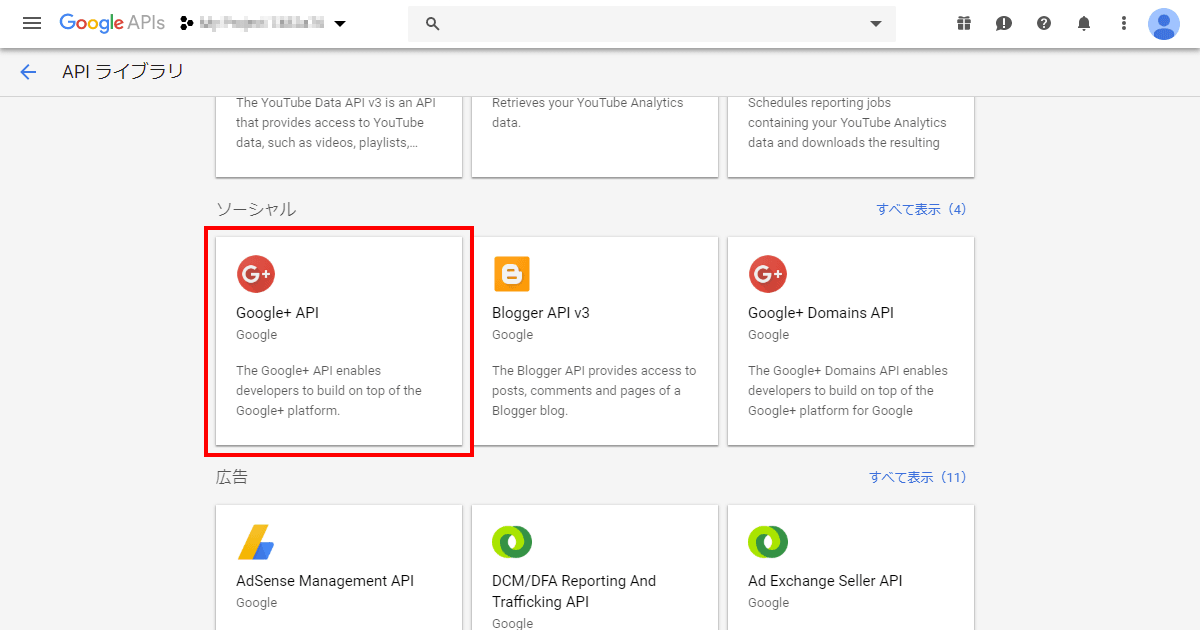Click the Google publisher label under Blogger API v3
The image size is (1200, 630).
(x=513, y=335)
